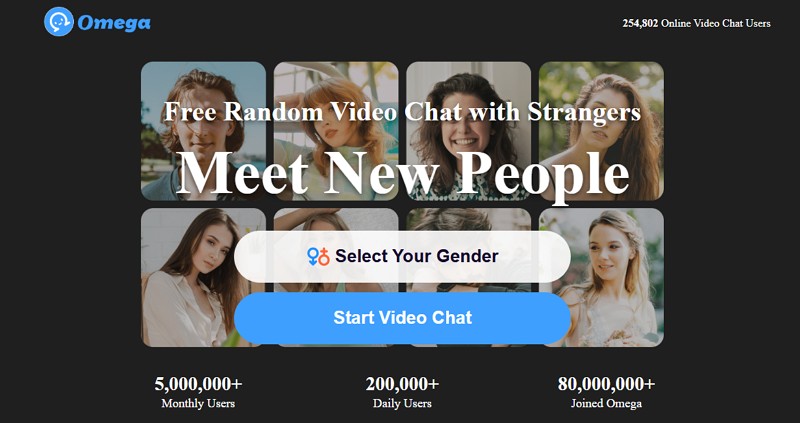Click the gender symbols icon
This screenshot has width=800, height=423.
click(318, 256)
